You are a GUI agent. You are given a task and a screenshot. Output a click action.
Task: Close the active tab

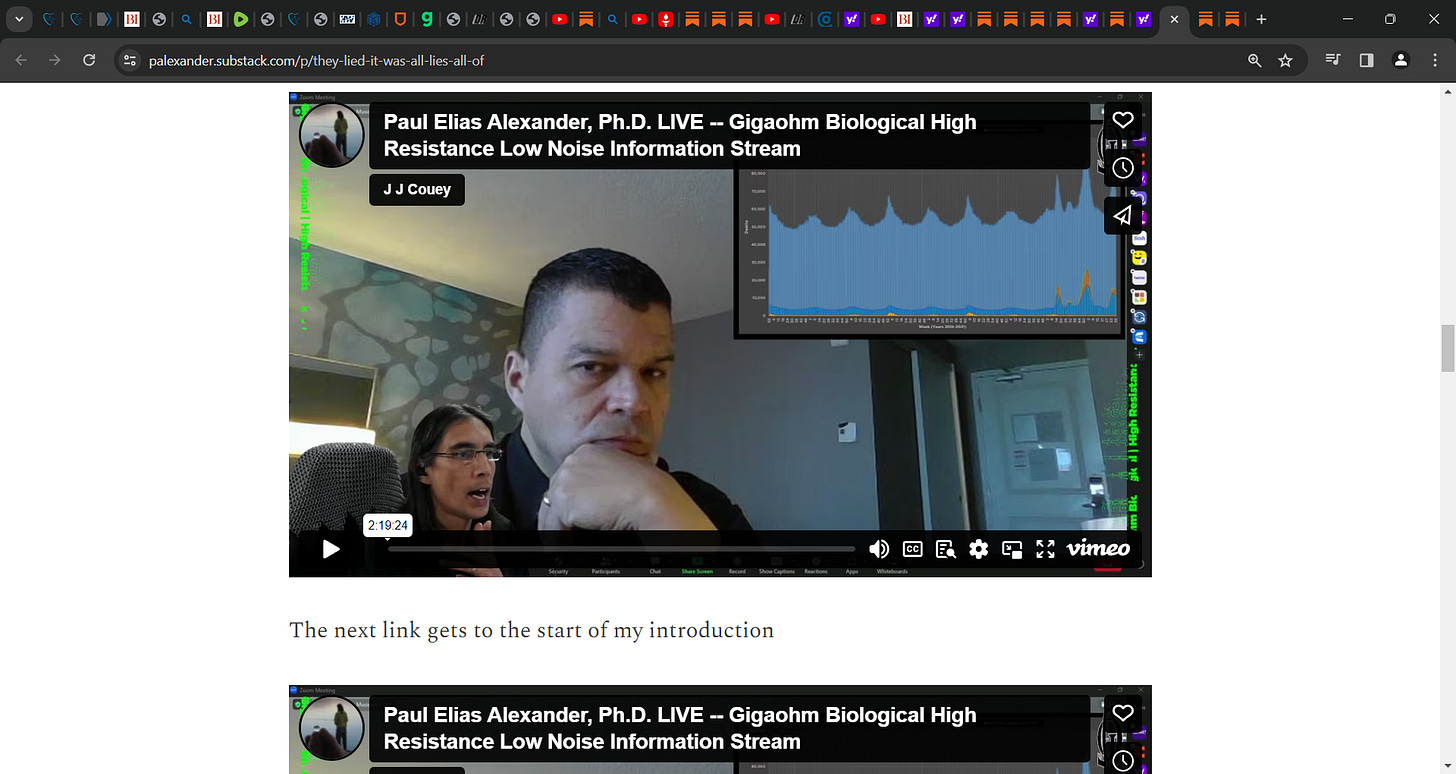(1175, 19)
